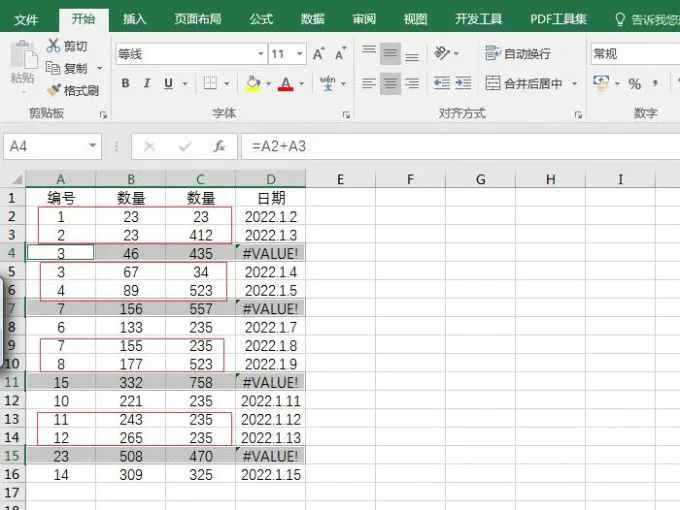
Task: Click the cancel X in formula bar
Action: pyautogui.click(x=150, y=147)
